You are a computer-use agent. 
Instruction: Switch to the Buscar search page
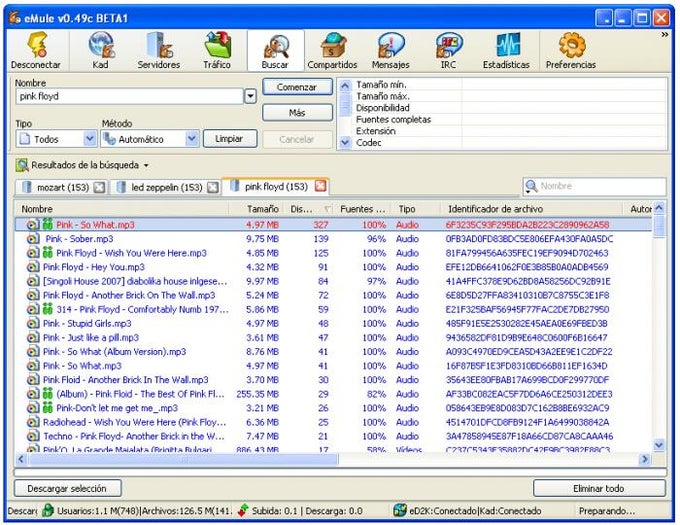point(275,50)
